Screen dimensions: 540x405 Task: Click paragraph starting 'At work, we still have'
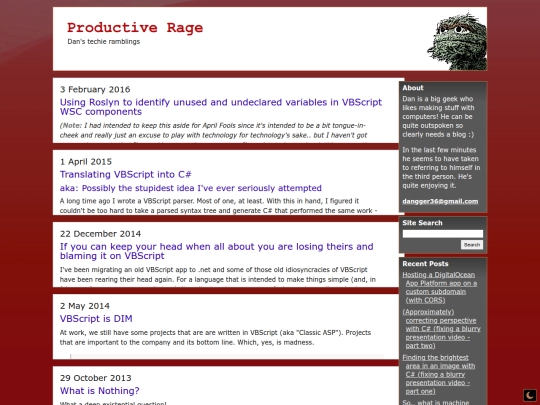click(x=215, y=338)
